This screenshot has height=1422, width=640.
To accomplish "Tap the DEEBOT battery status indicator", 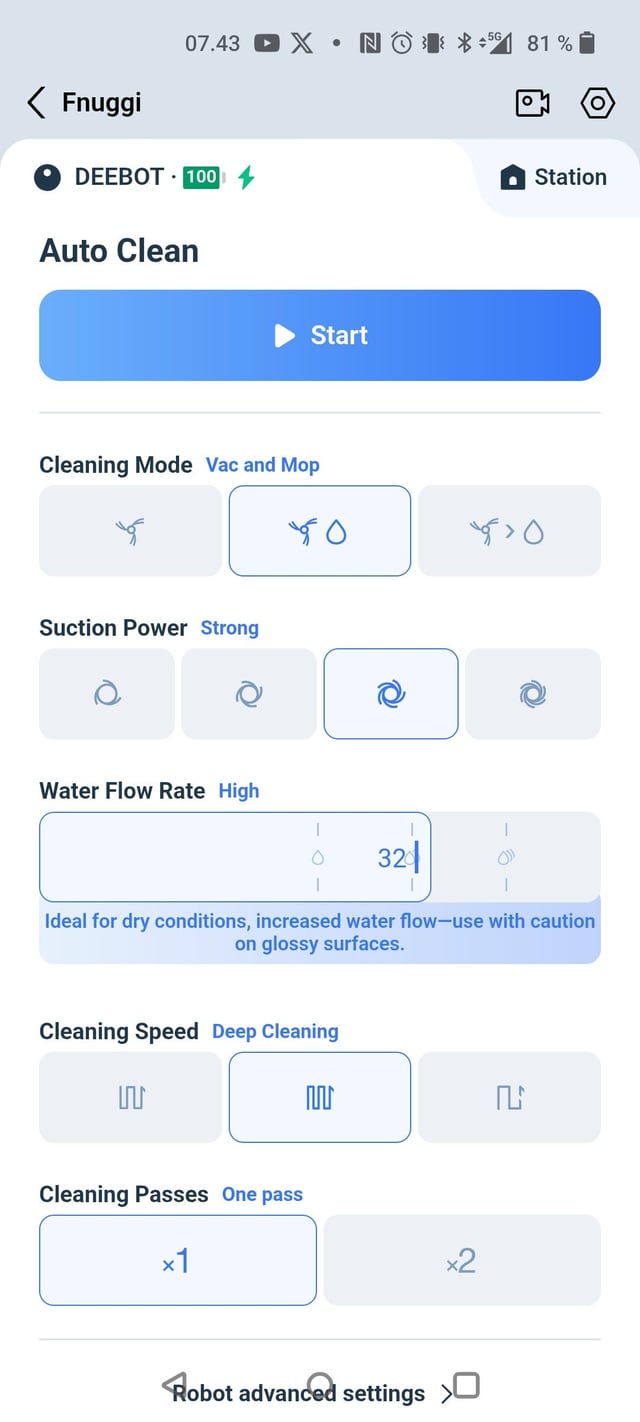I will click(204, 176).
